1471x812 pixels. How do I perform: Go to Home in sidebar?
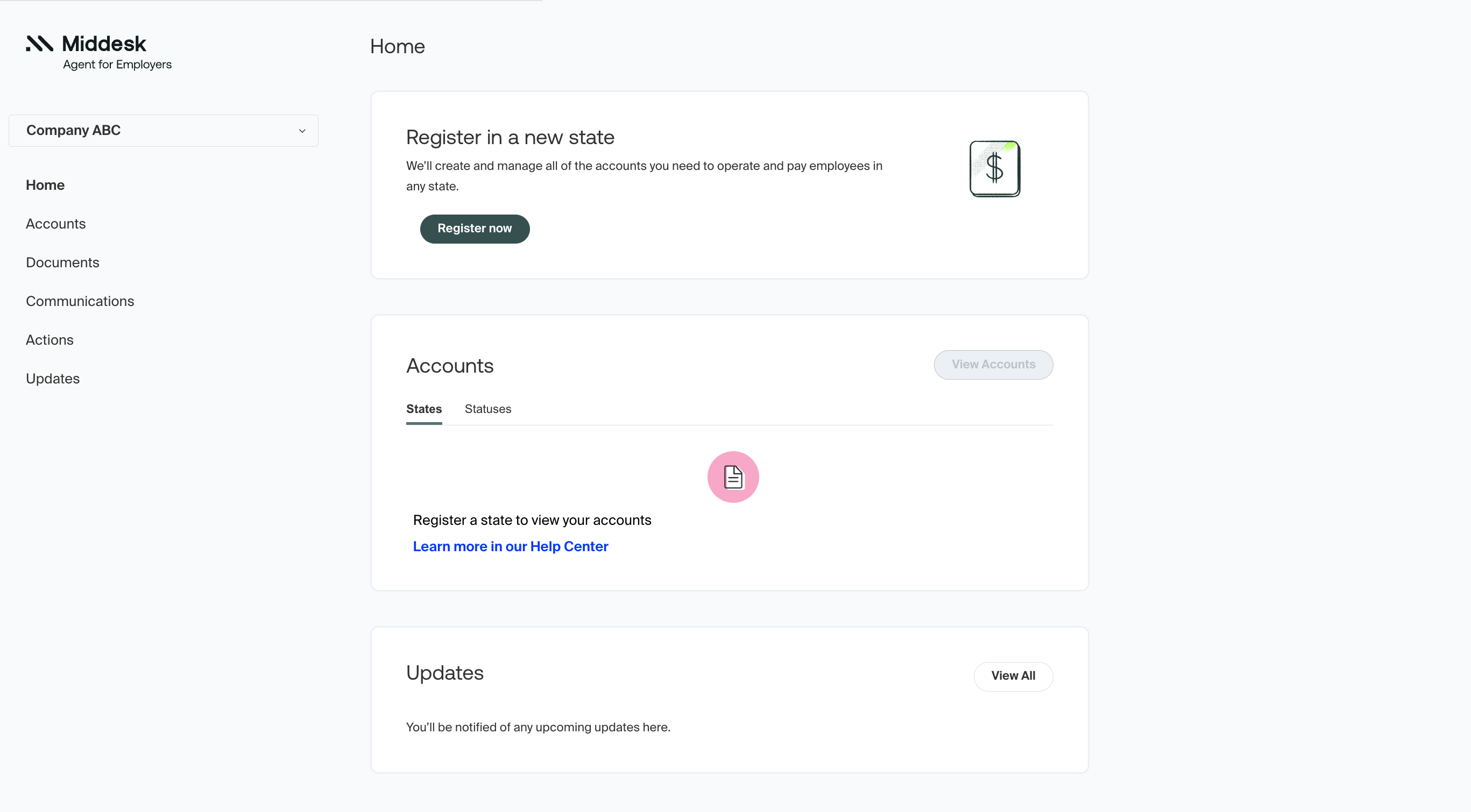(45, 185)
